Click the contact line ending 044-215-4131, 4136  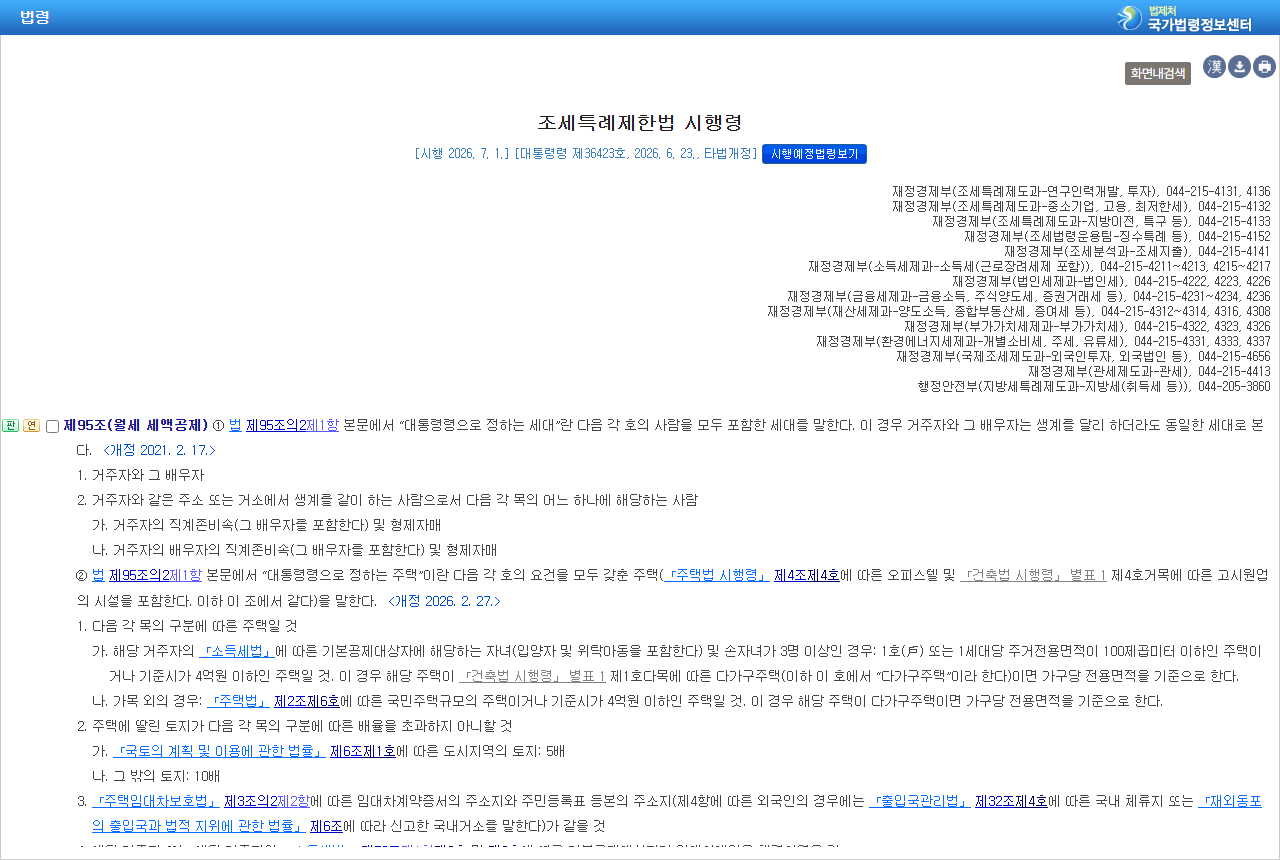(x=1081, y=191)
